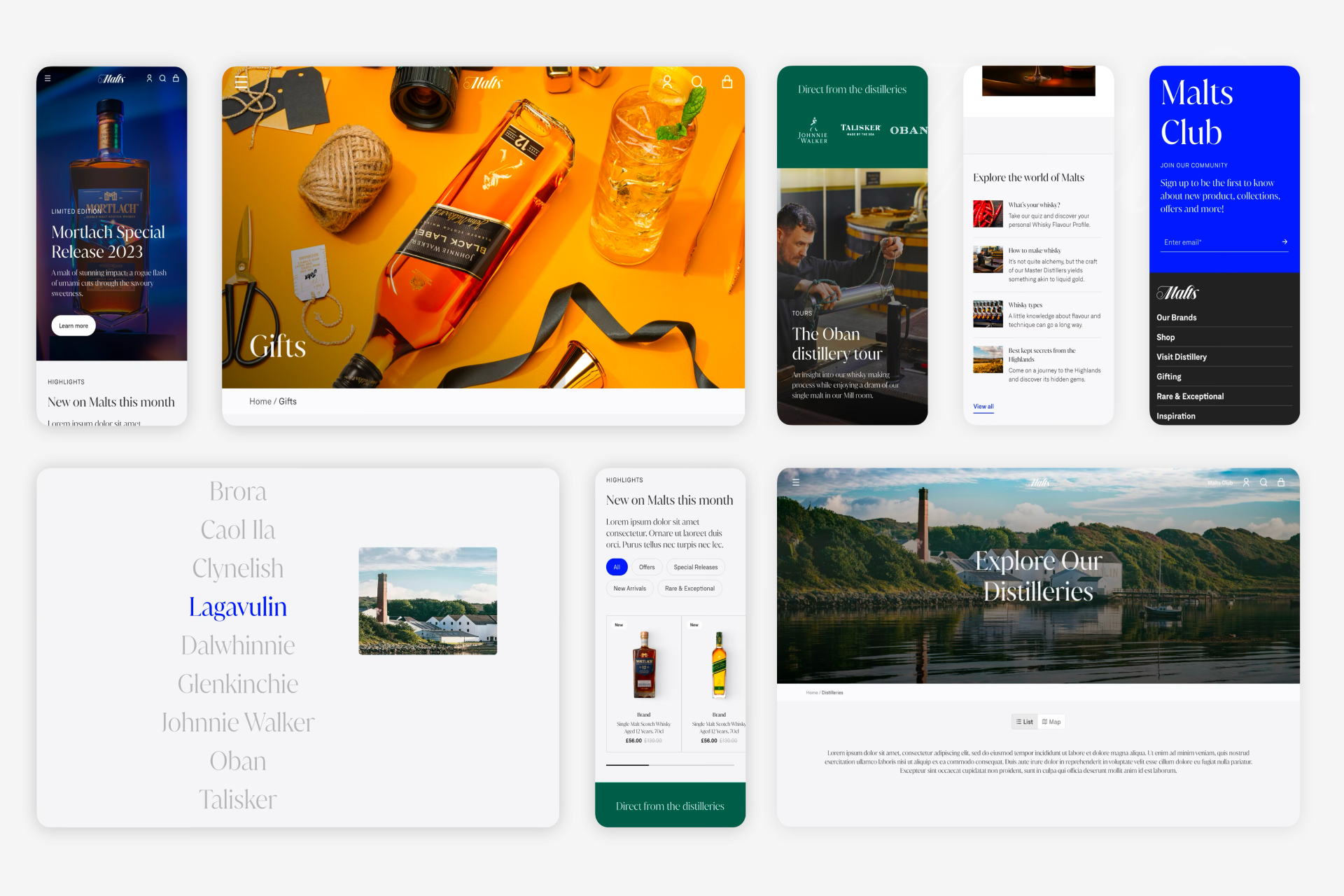Open Best kept secrets from the Highlands article

[1038, 364]
